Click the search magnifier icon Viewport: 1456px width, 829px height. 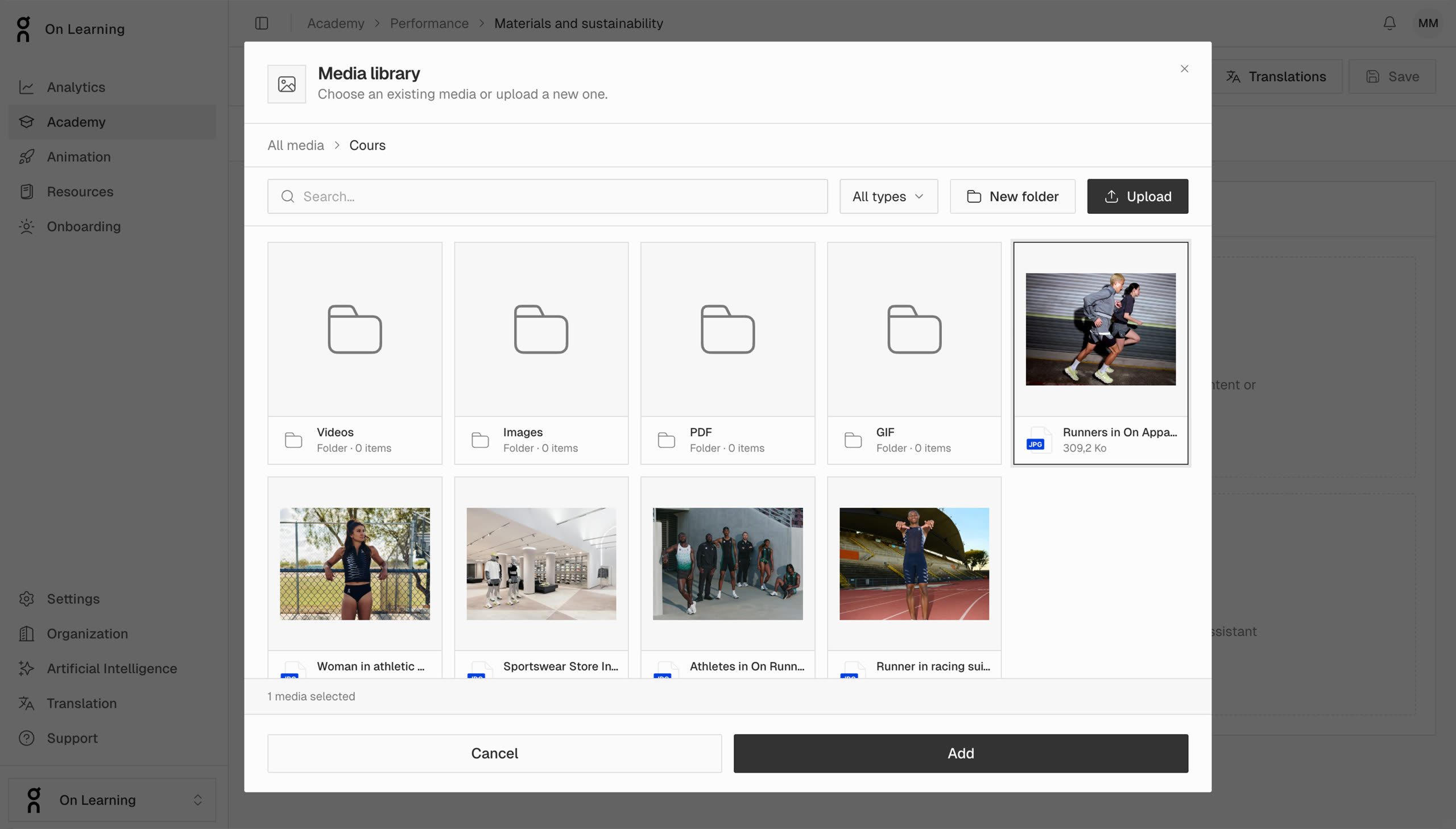point(288,196)
